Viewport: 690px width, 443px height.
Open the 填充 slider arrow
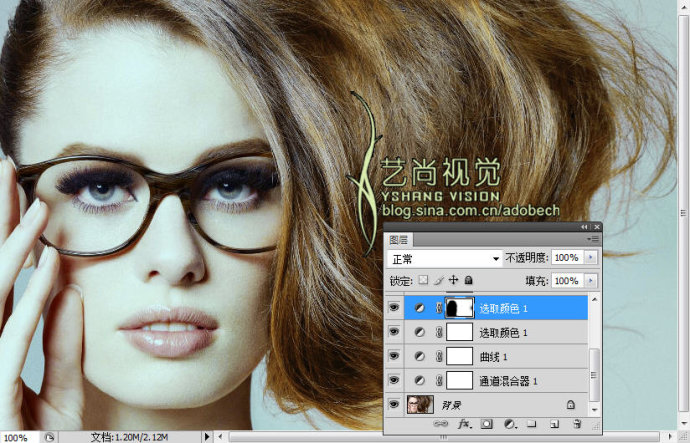[591, 280]
